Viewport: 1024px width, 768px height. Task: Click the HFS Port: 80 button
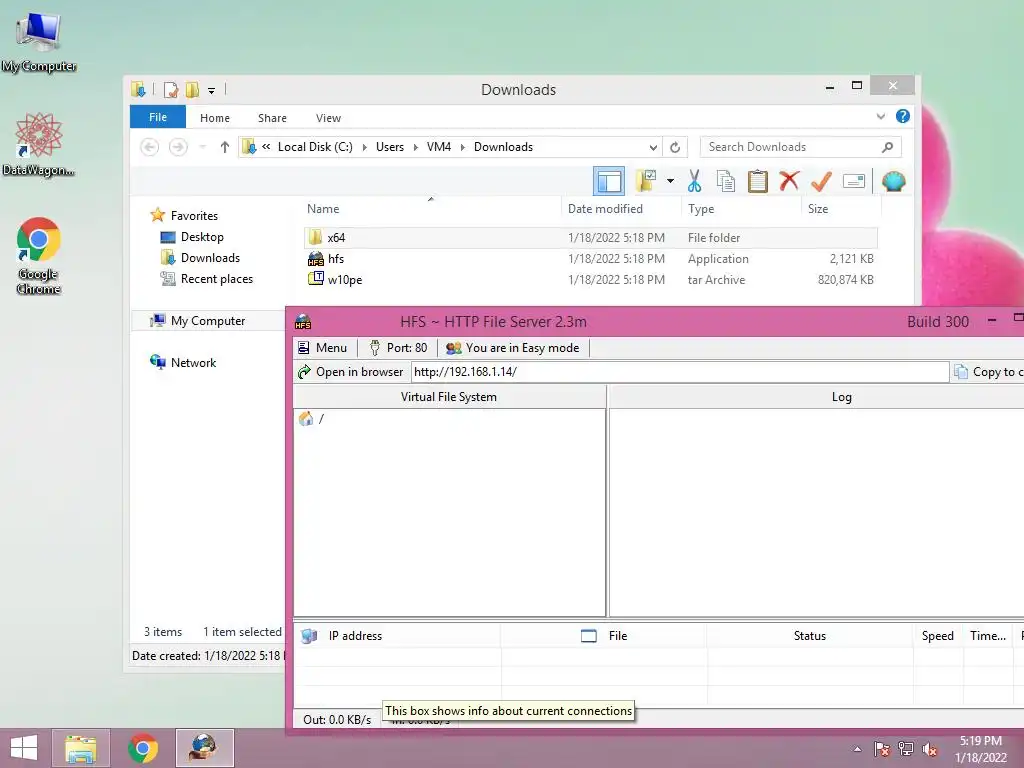tap(397, 348)
